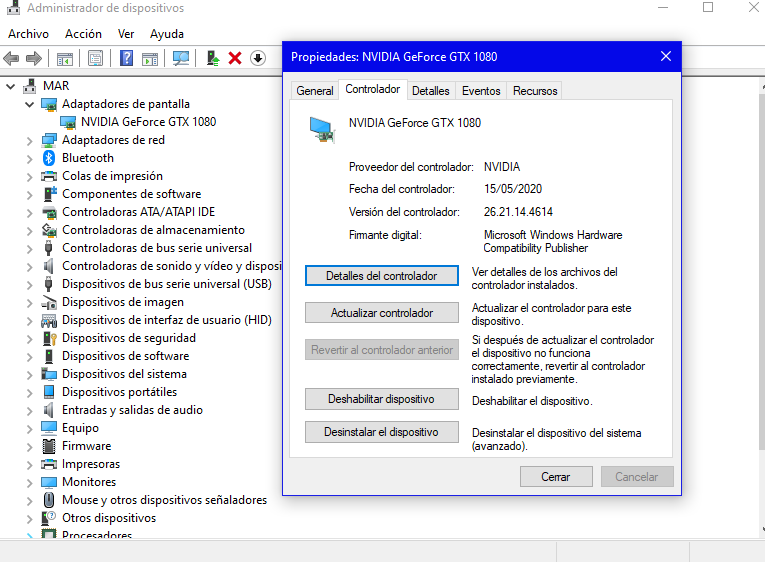Click Desinstalar el dispositivo button

coord(382,432)
